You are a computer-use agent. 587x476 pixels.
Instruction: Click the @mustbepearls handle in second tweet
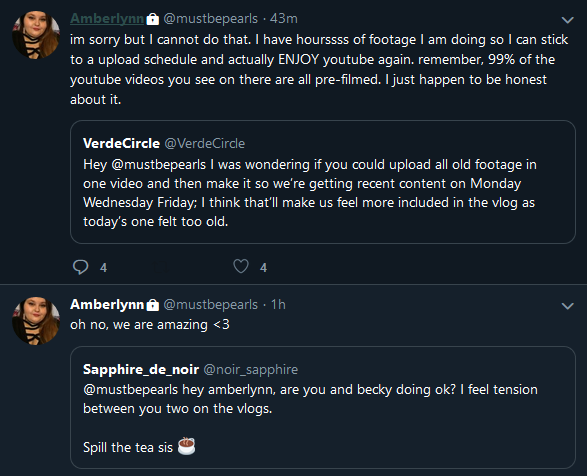(210, 305)
